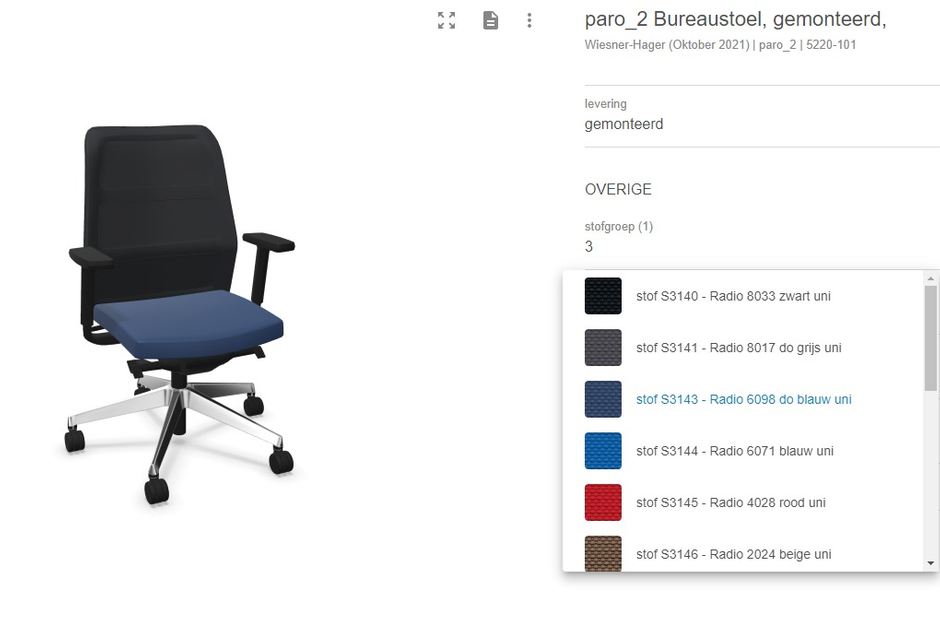Open the three-dot more options menu

pyautogui.click(x=529, y=20)
